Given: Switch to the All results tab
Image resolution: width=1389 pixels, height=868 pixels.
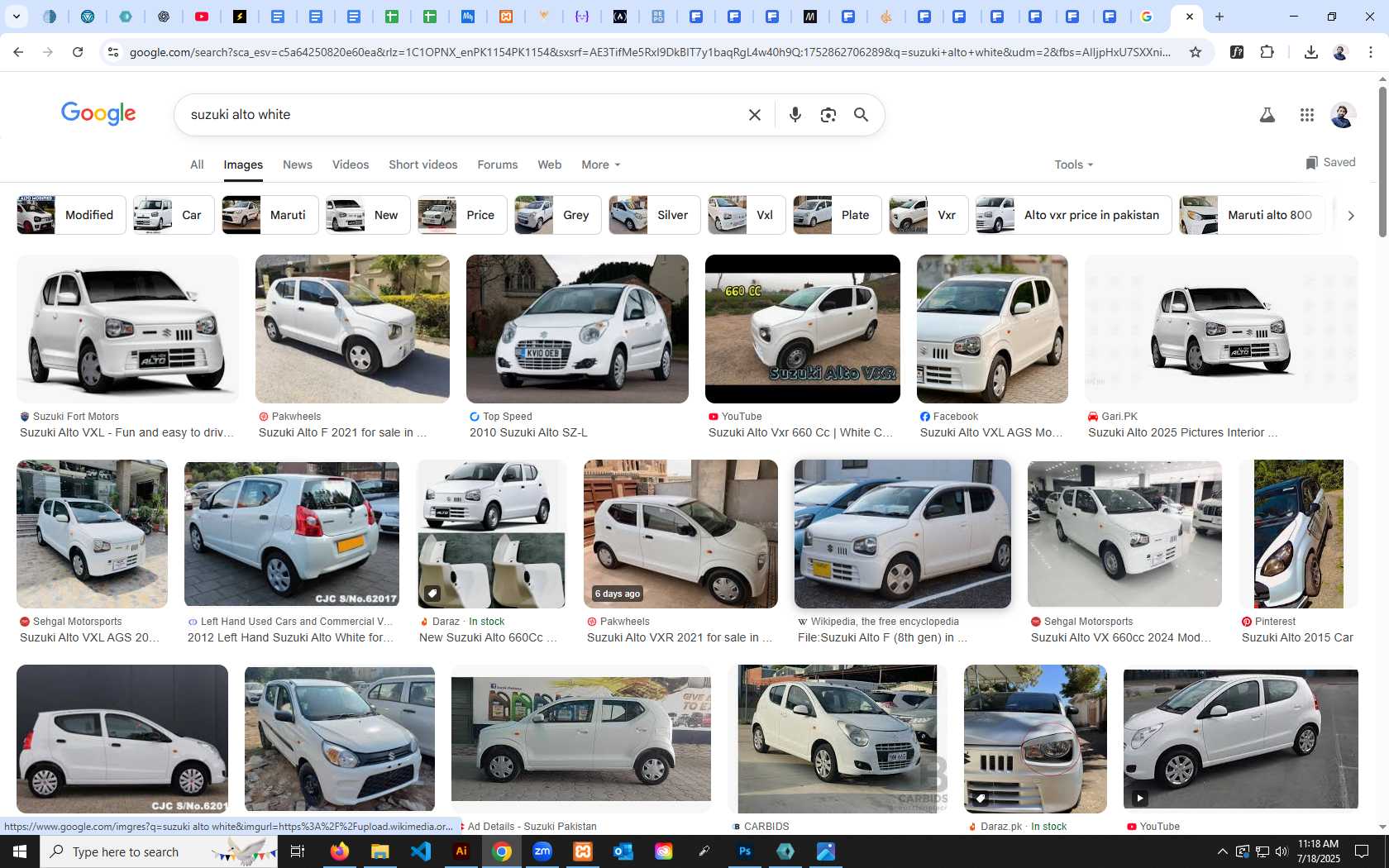Looking at the screenshot, I should tap(197, 165).
